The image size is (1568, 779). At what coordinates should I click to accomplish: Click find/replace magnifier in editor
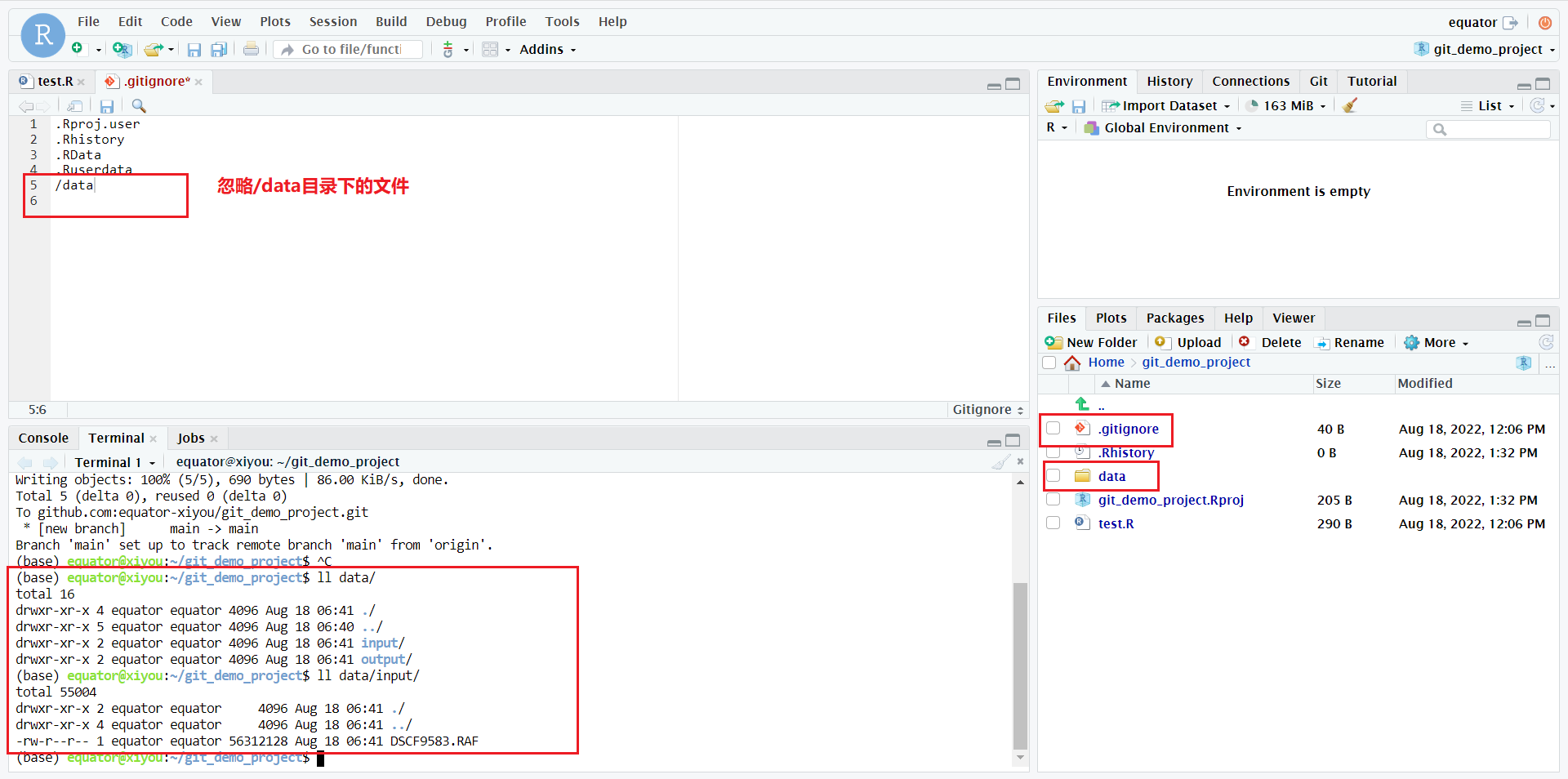tap(139, 106)
